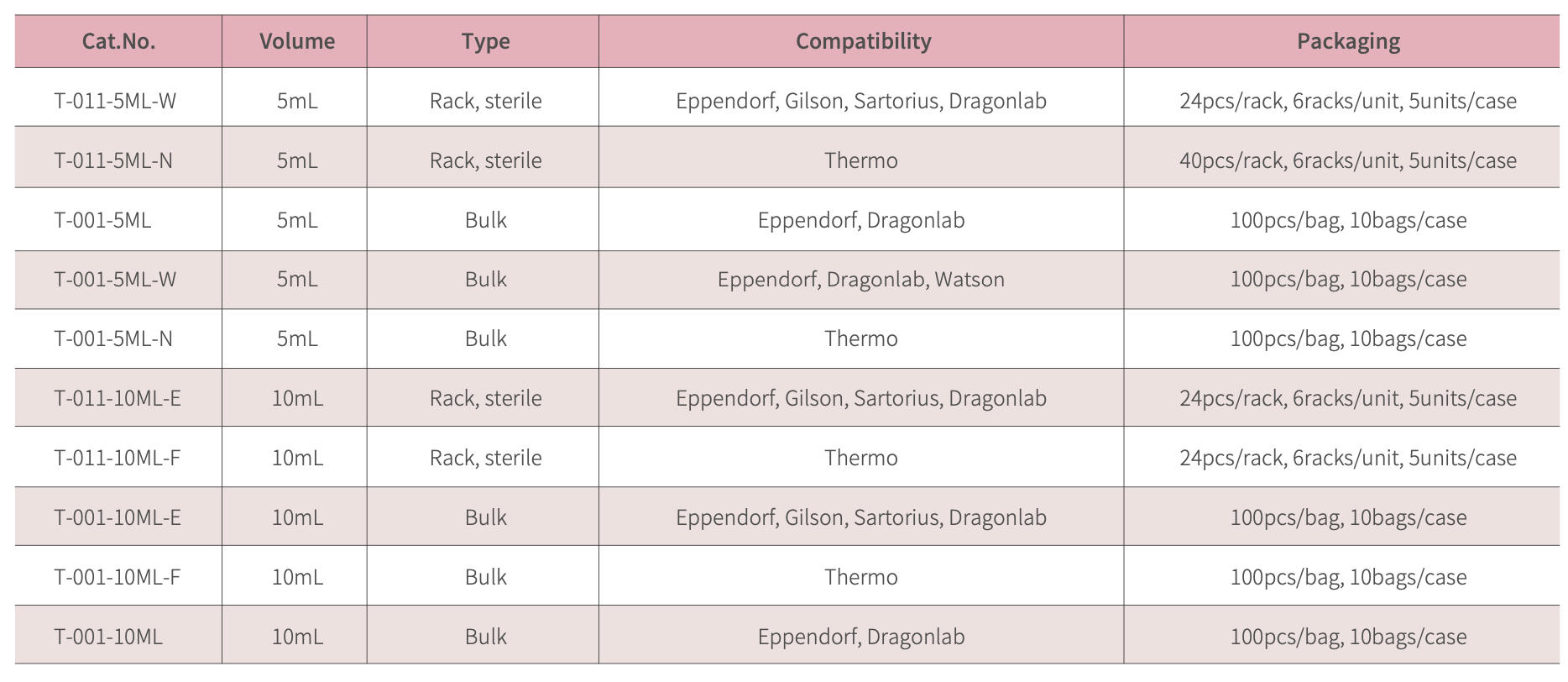
Task: Click the Cat.No. column header
Action: point(118,41)
